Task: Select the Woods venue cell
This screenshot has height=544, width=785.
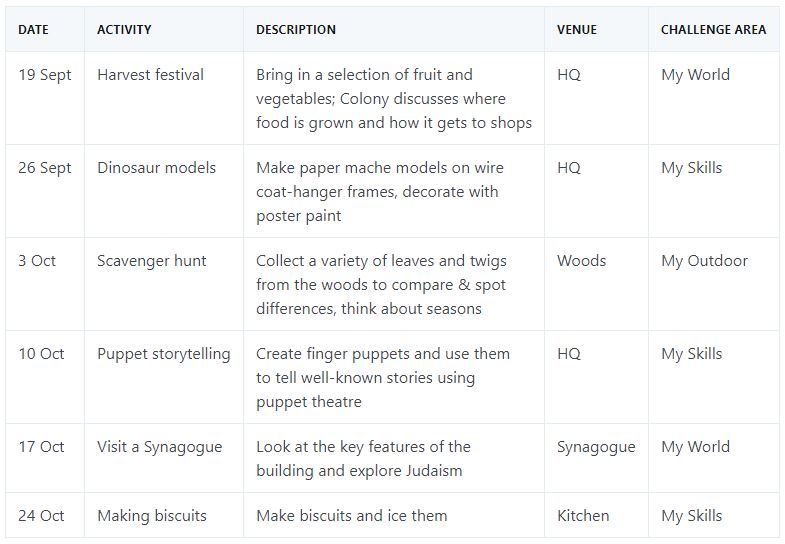Action: pyautogui.click(x=581, y=261)
